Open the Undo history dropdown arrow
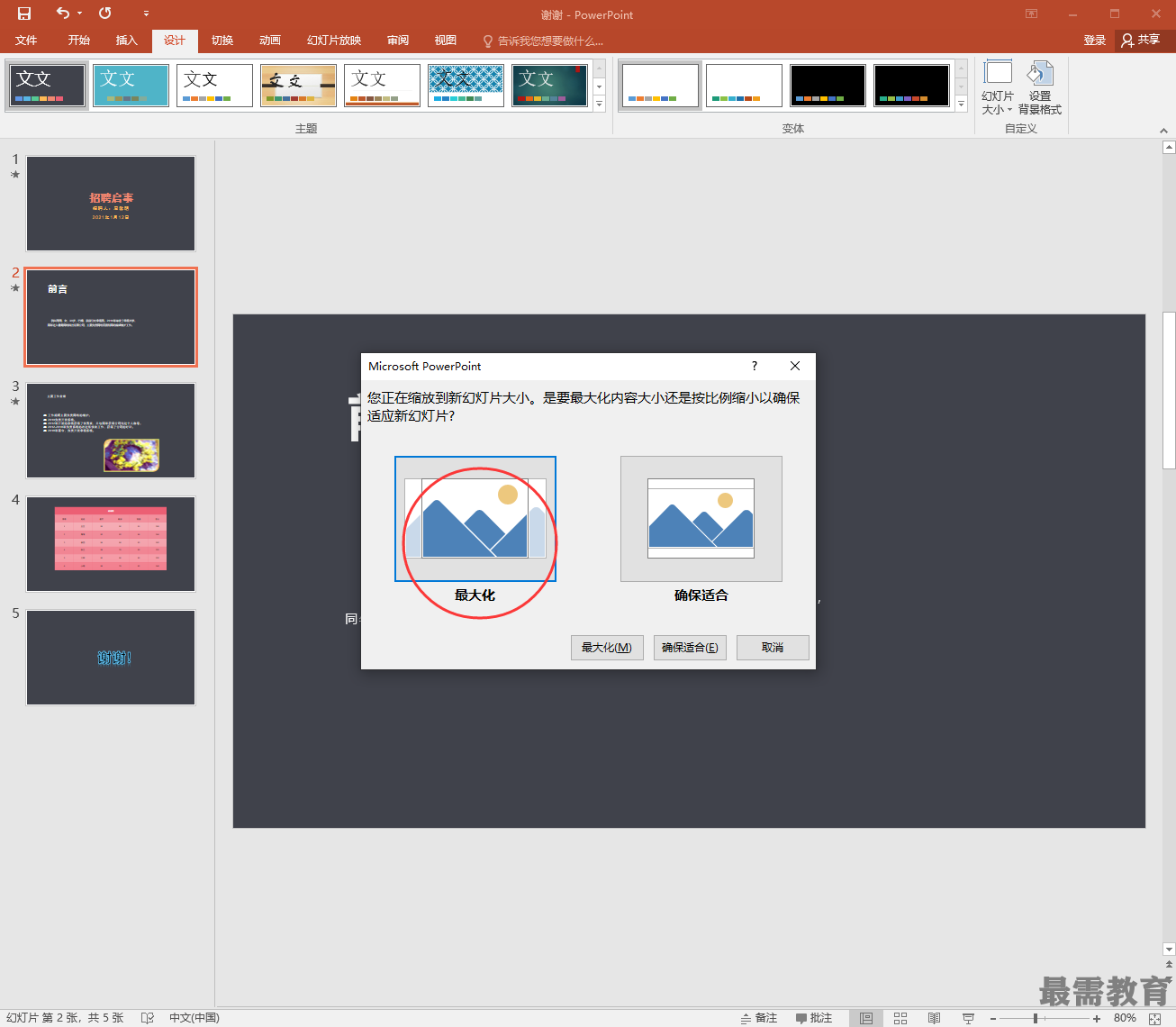 79,14
